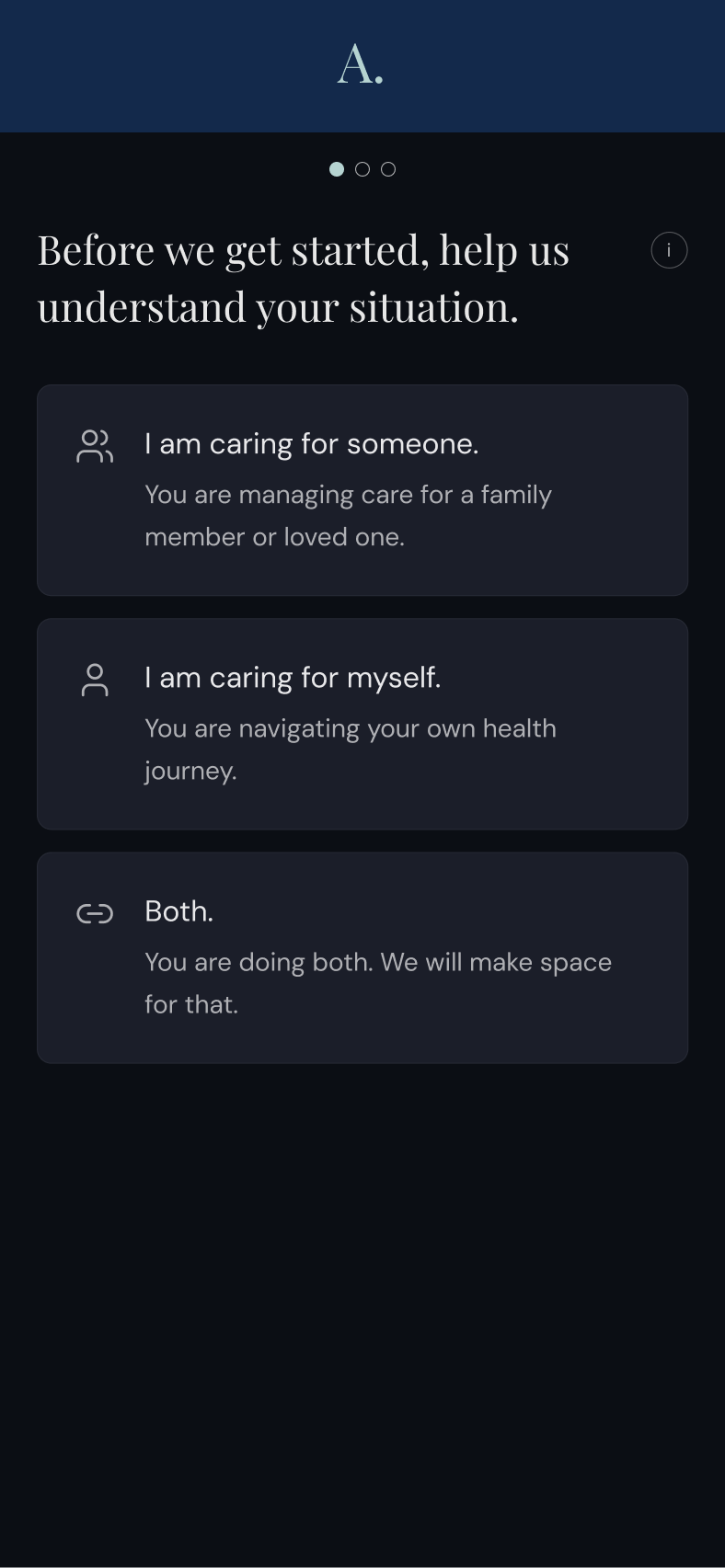Click 'member or loved one.' text line

coord(275,537)
